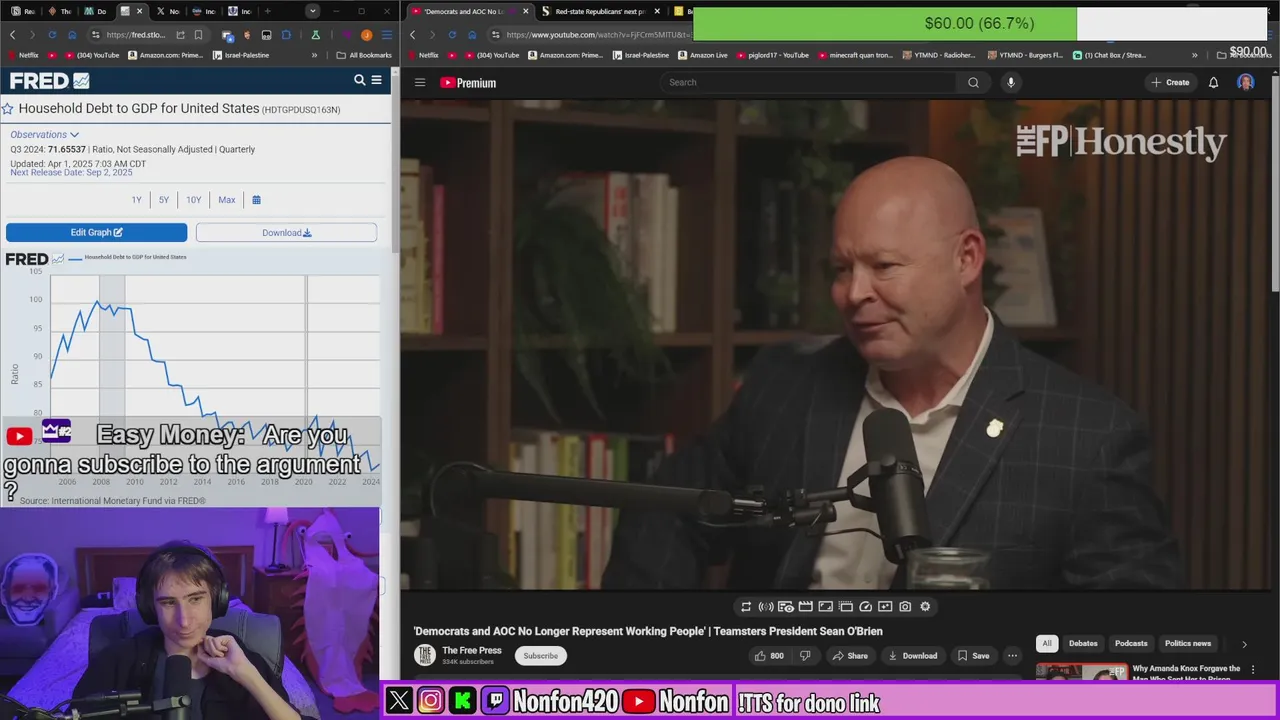Open Netflix bookmark in left browser

[x=23, y=55]
